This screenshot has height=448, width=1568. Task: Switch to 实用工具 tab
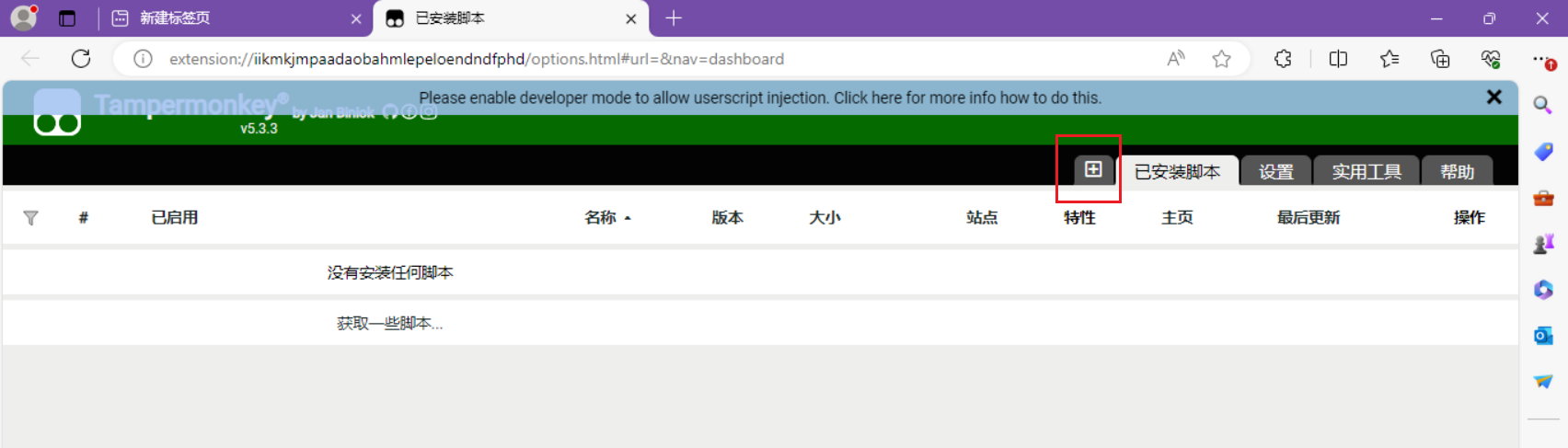pyautogui.click(x=1366, y=172)
